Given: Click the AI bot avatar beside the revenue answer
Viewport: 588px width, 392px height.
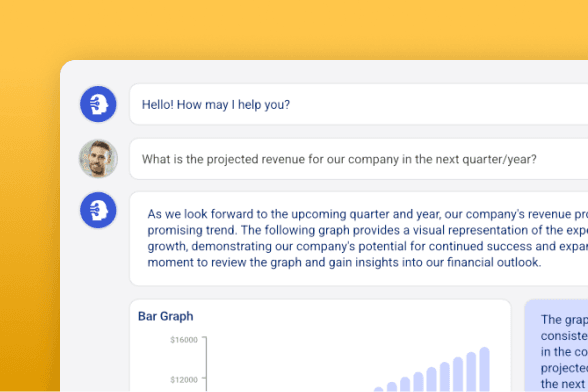Looking at the screenshot, I should 98,210.
